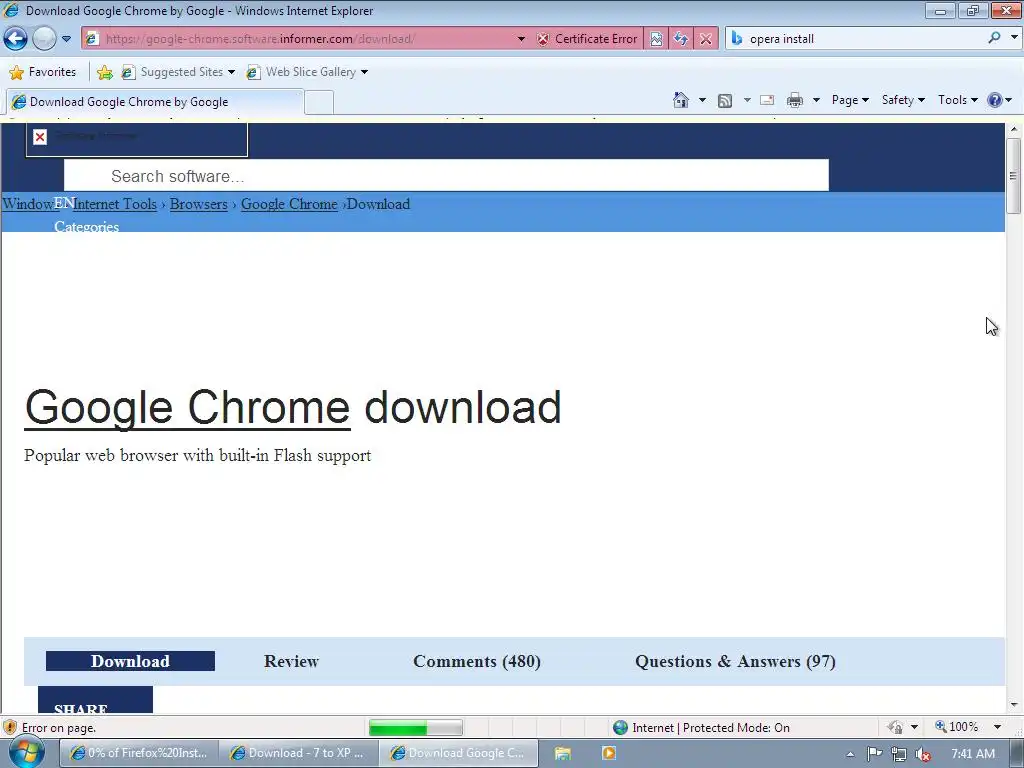Screen dimensions: 1024x768
Task: Expand the feeds dropdown arrow
Action: (746, 100)
